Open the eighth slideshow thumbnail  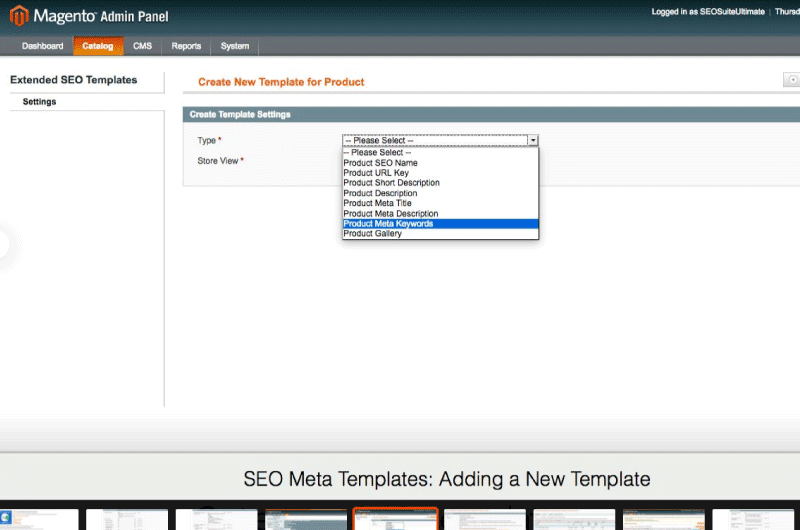coord(664,519)
